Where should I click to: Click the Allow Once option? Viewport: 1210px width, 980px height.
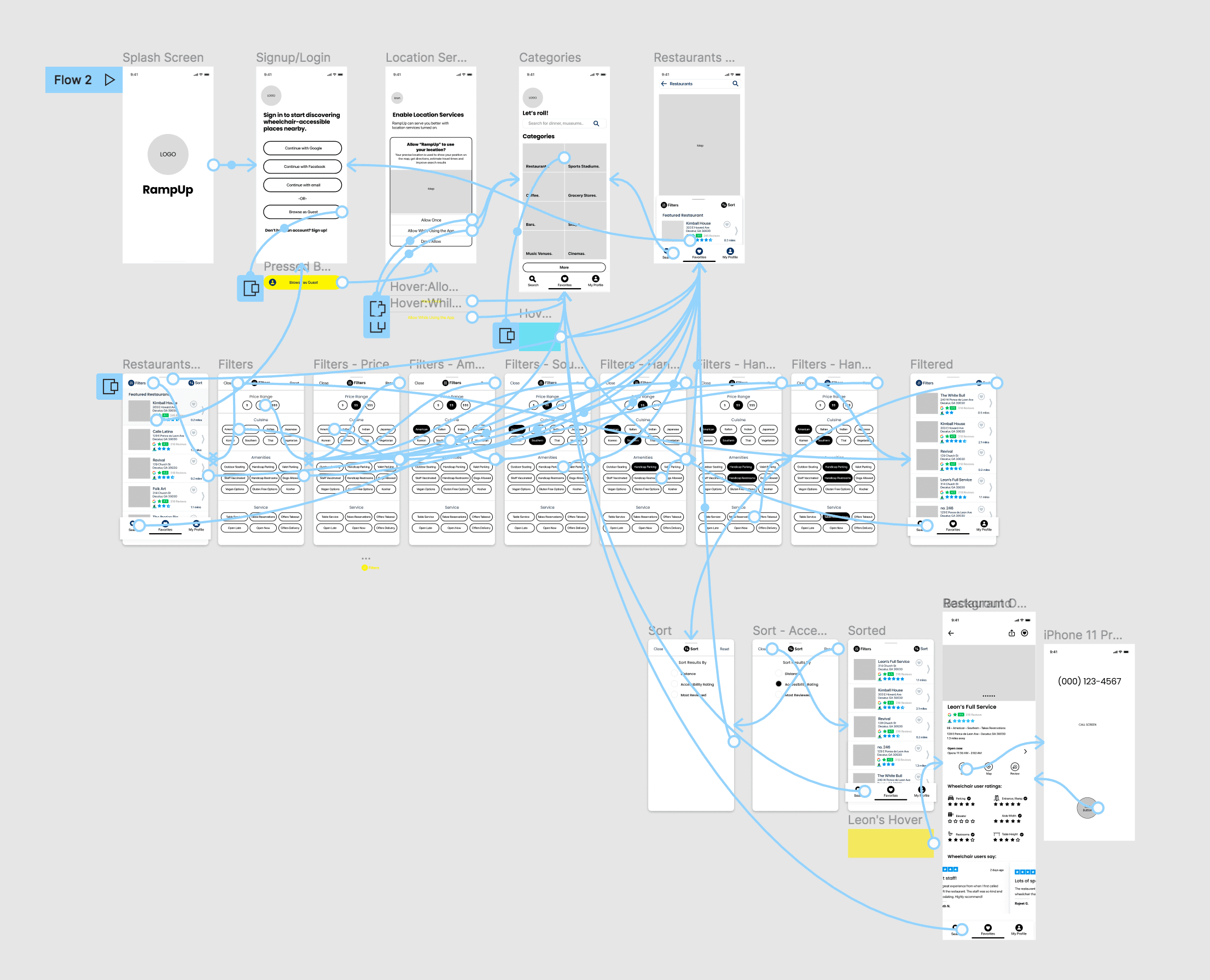[x=431, y=220]
